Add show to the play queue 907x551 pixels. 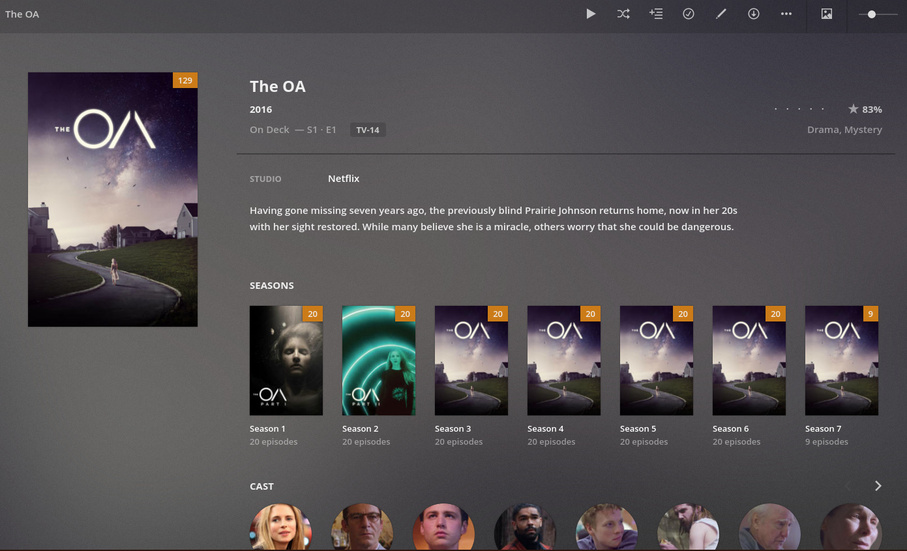pos(656,14)
